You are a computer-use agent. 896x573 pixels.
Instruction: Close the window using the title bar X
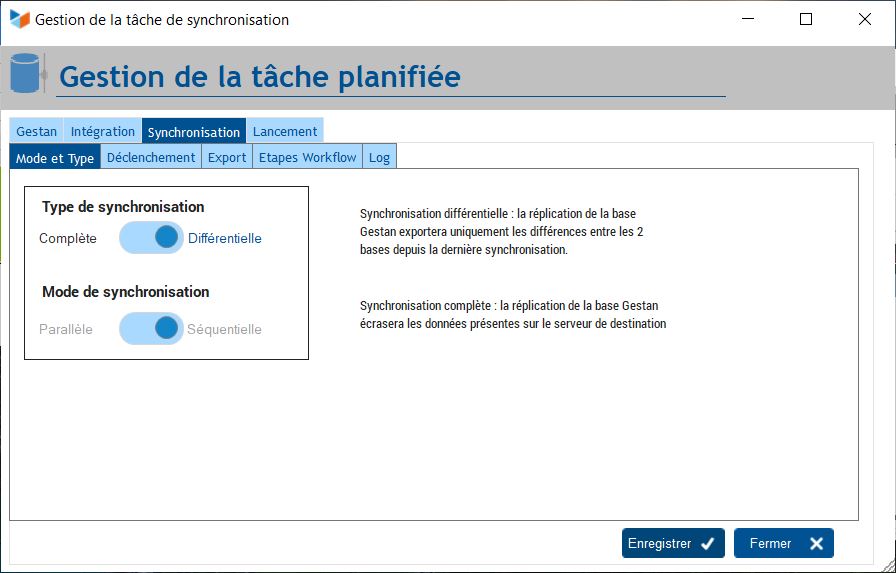coord(865,19)
